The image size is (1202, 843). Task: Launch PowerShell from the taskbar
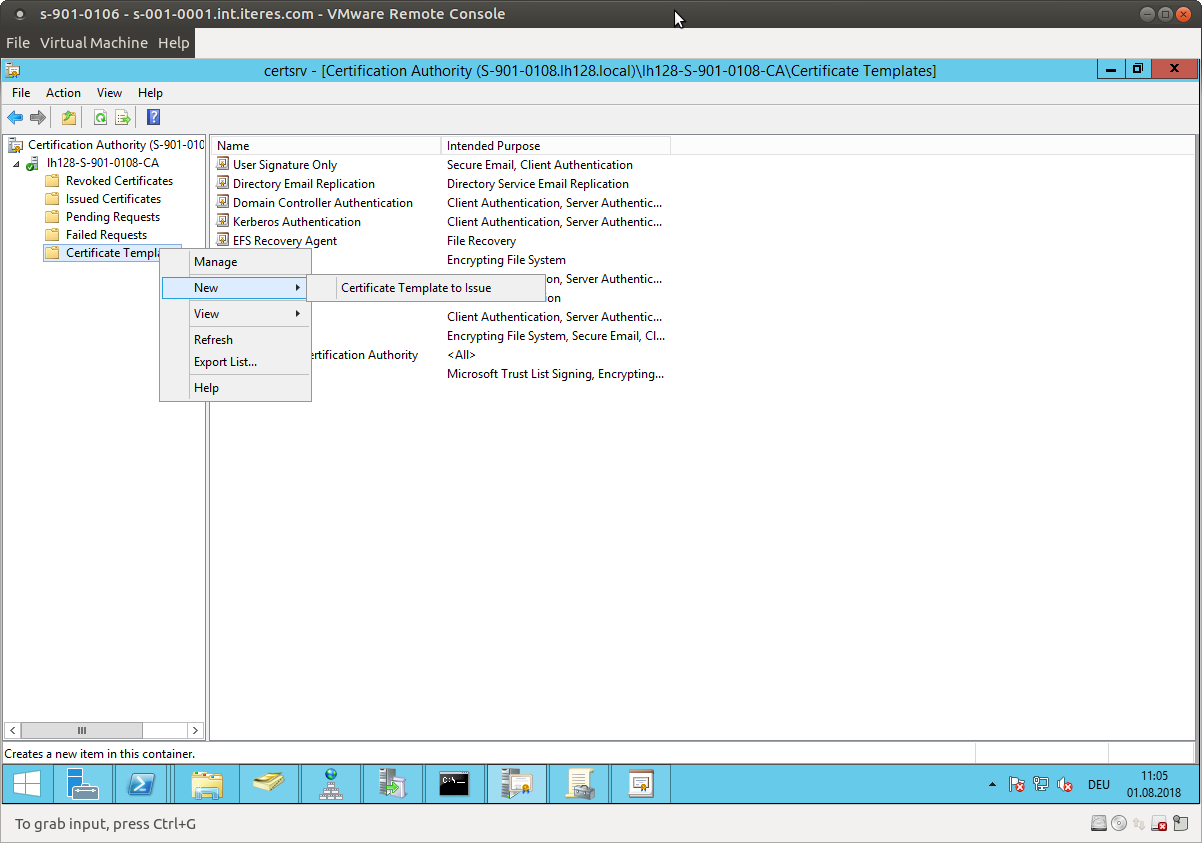coord(142,785)
